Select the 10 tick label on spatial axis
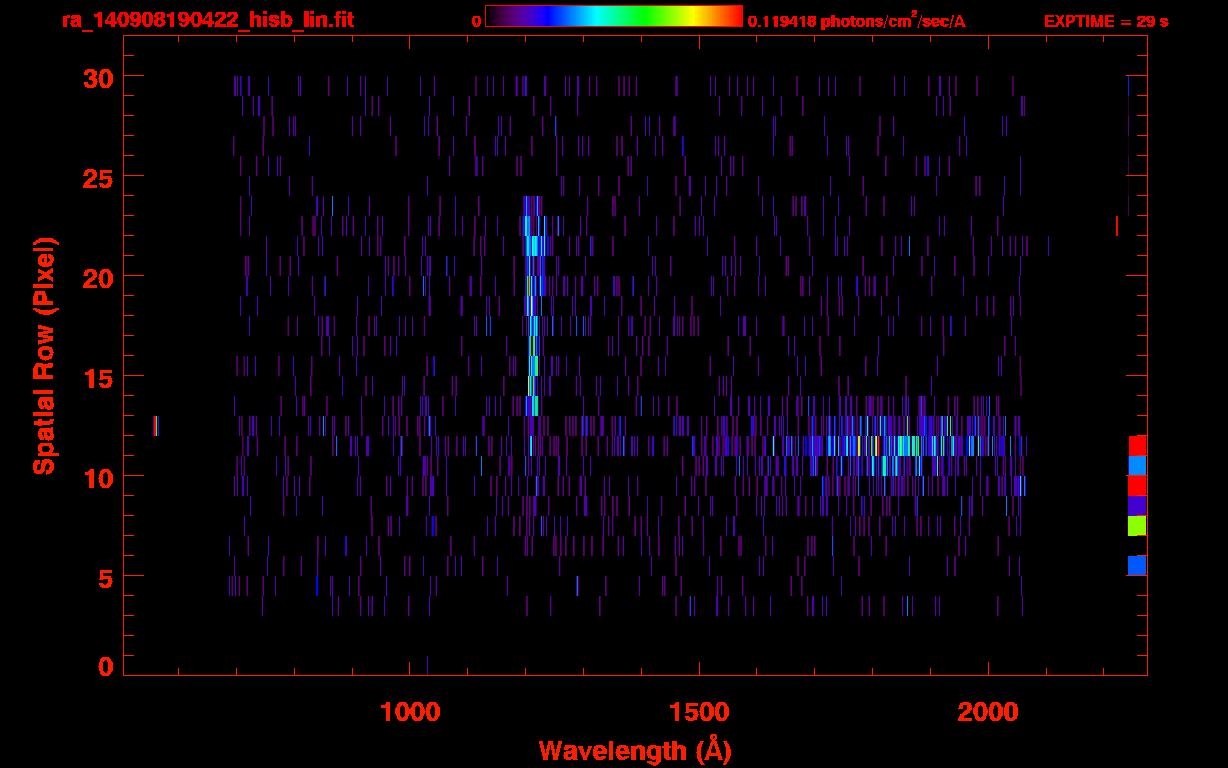 pos(98,477)
